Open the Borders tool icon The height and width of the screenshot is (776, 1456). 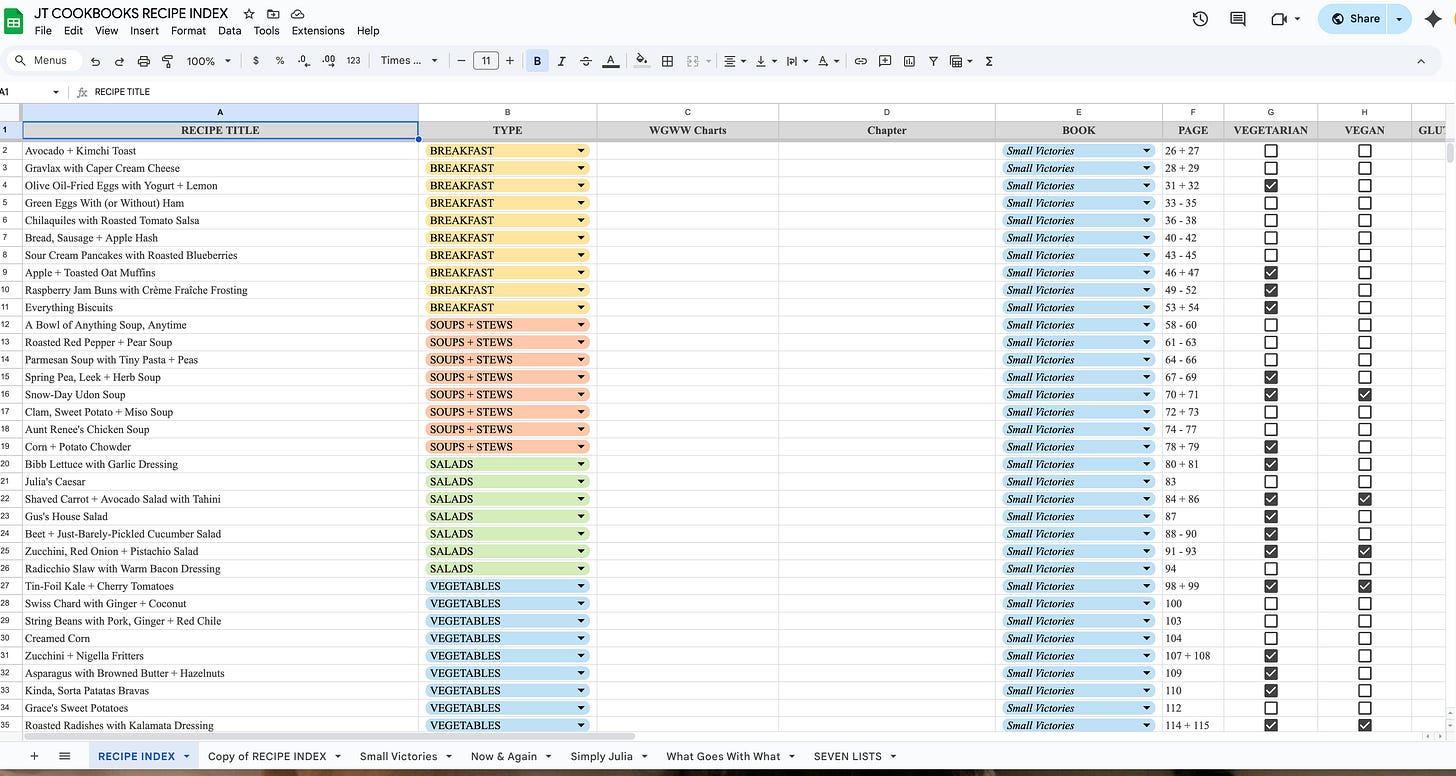click(x=668, y=61)
